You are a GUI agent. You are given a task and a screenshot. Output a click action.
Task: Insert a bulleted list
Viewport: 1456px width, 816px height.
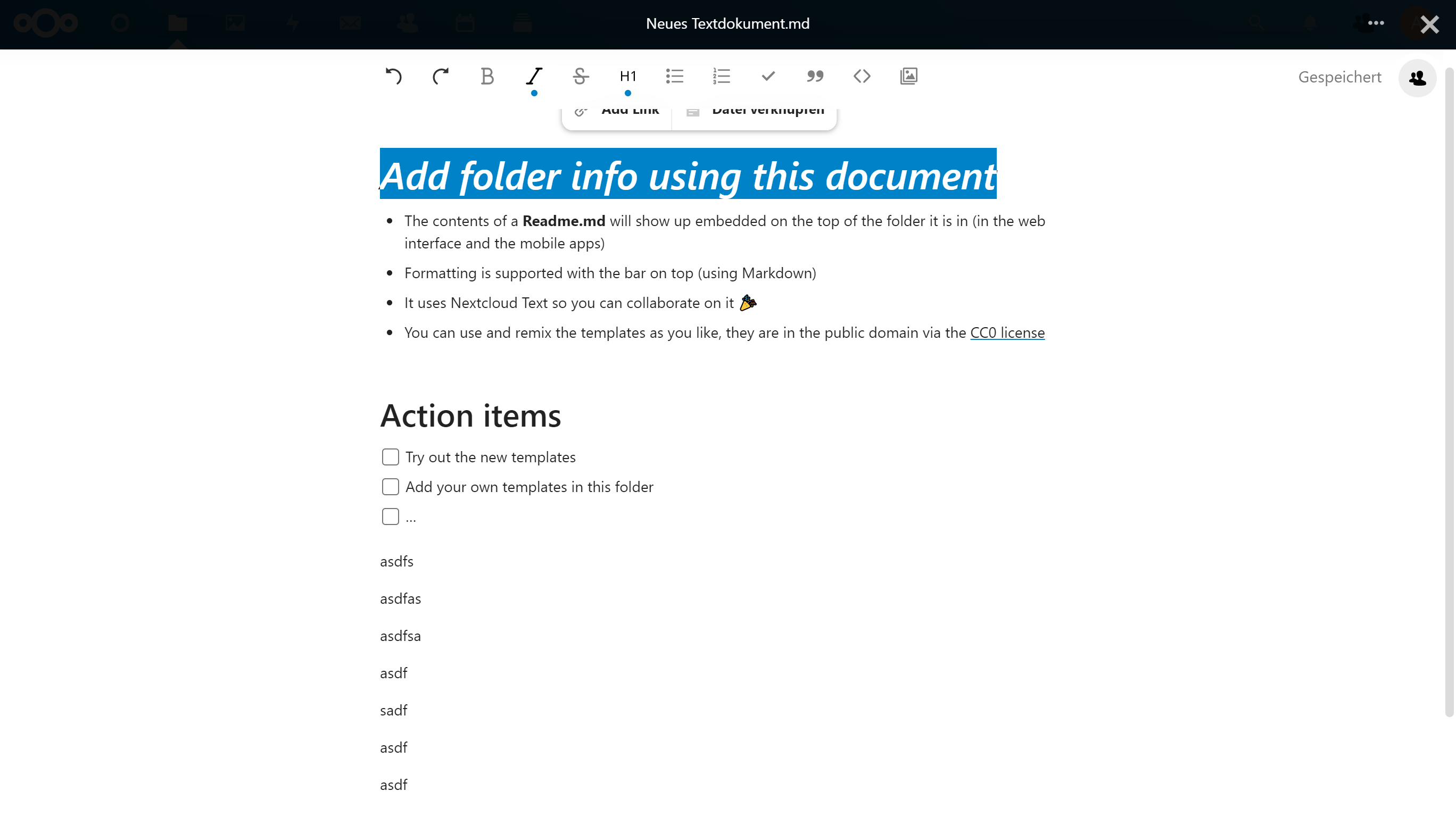[674, 76]
